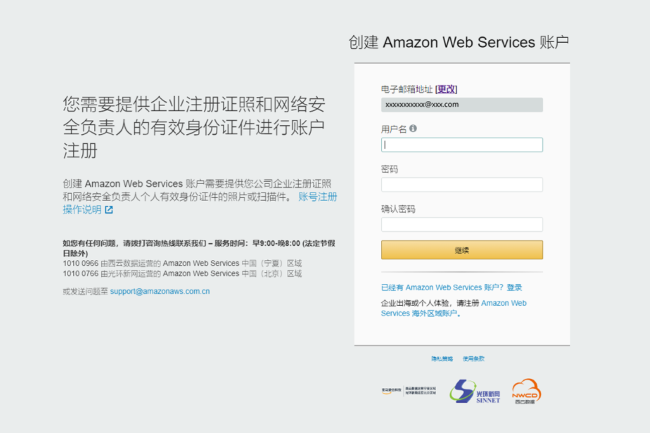Click the support@amazonaws.com.cn email link
This screenshot has width=650, height=433.
160,291
